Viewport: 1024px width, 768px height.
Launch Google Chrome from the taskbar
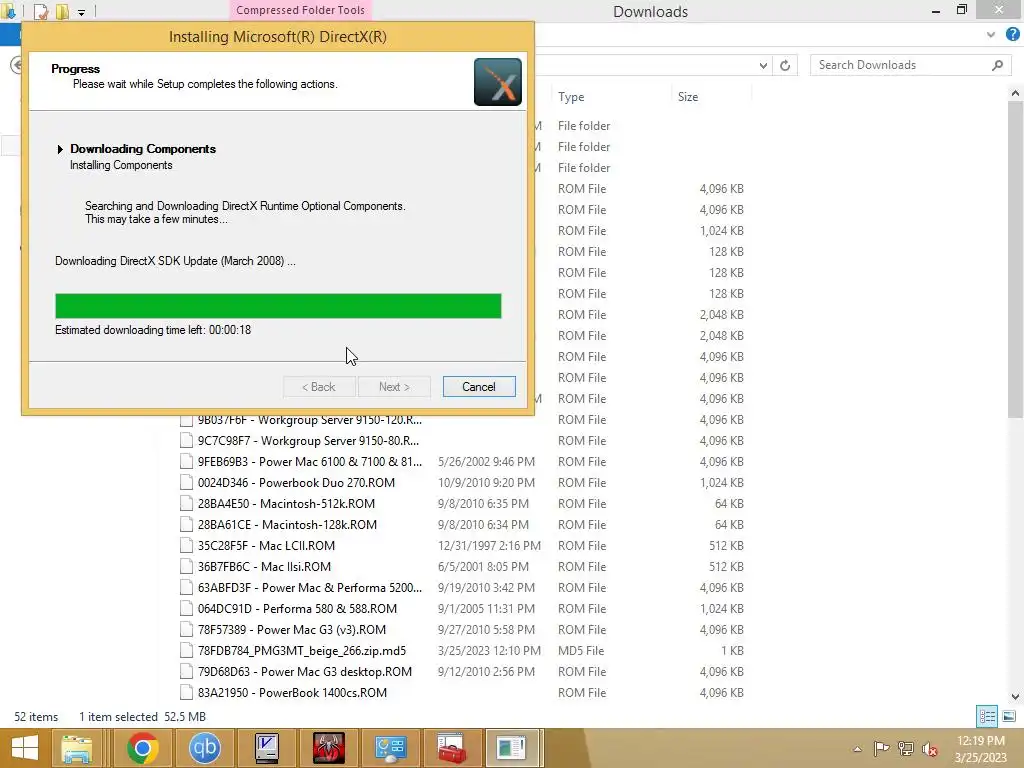(143, 748)
